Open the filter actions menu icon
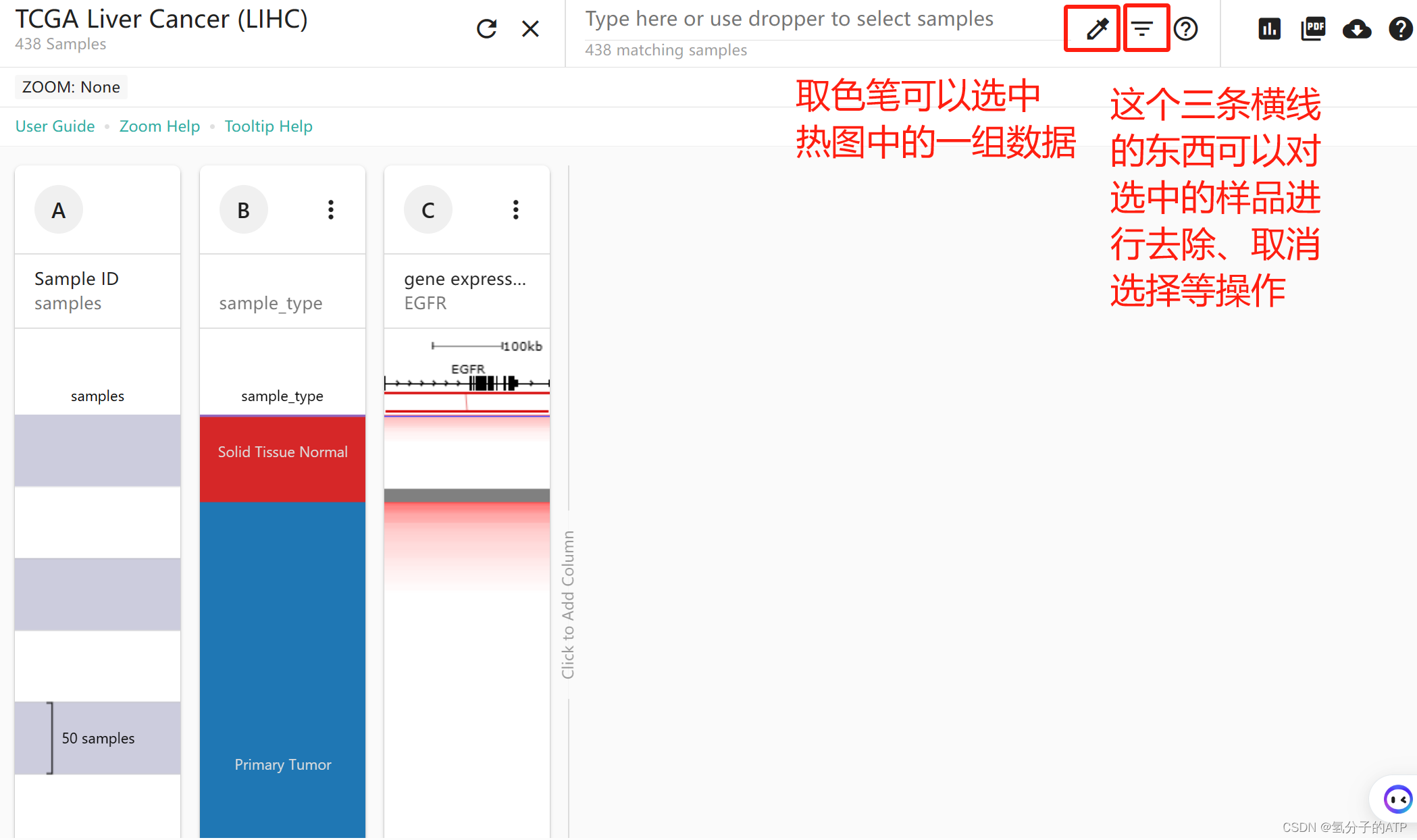This screenshot has width=1417, height=840. pos(1142,29)
